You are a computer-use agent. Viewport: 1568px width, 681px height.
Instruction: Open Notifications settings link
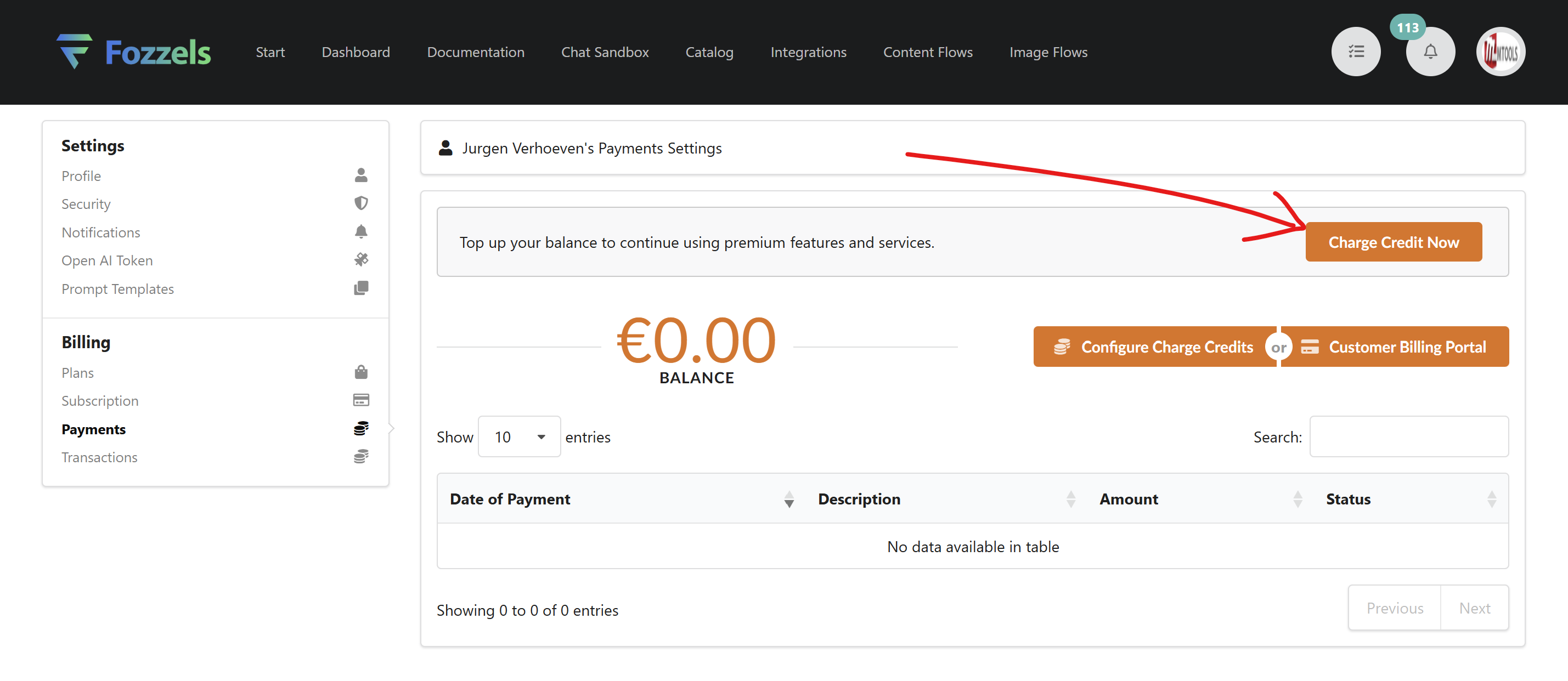click(x=100, y=232)
